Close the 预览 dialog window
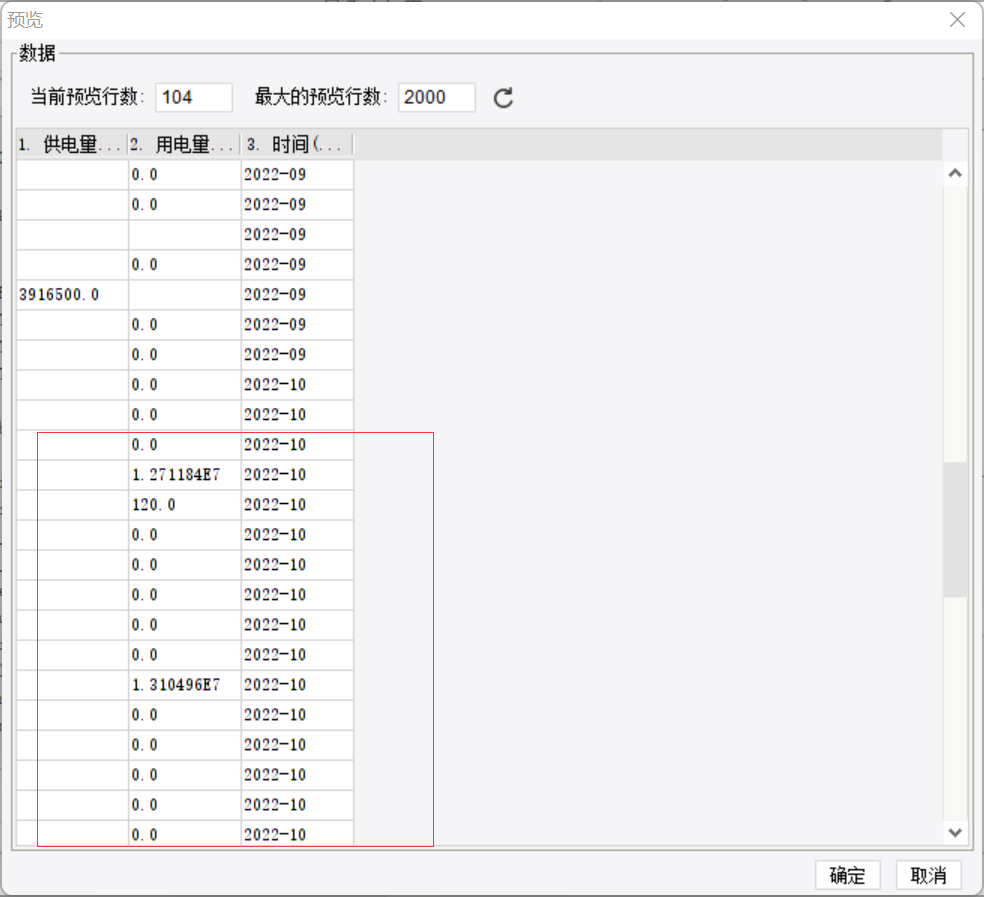The height and width of the screenshot is (897, 984). [x=957, y=19]
